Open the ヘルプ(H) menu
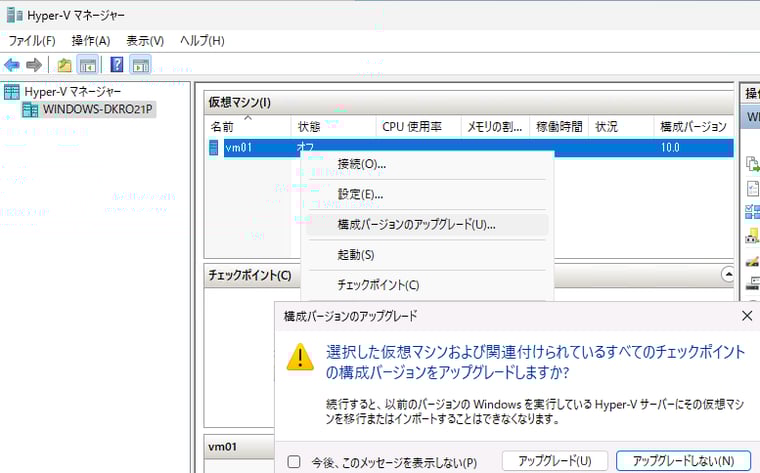This screenshot has height=473, width=760. 202,41
